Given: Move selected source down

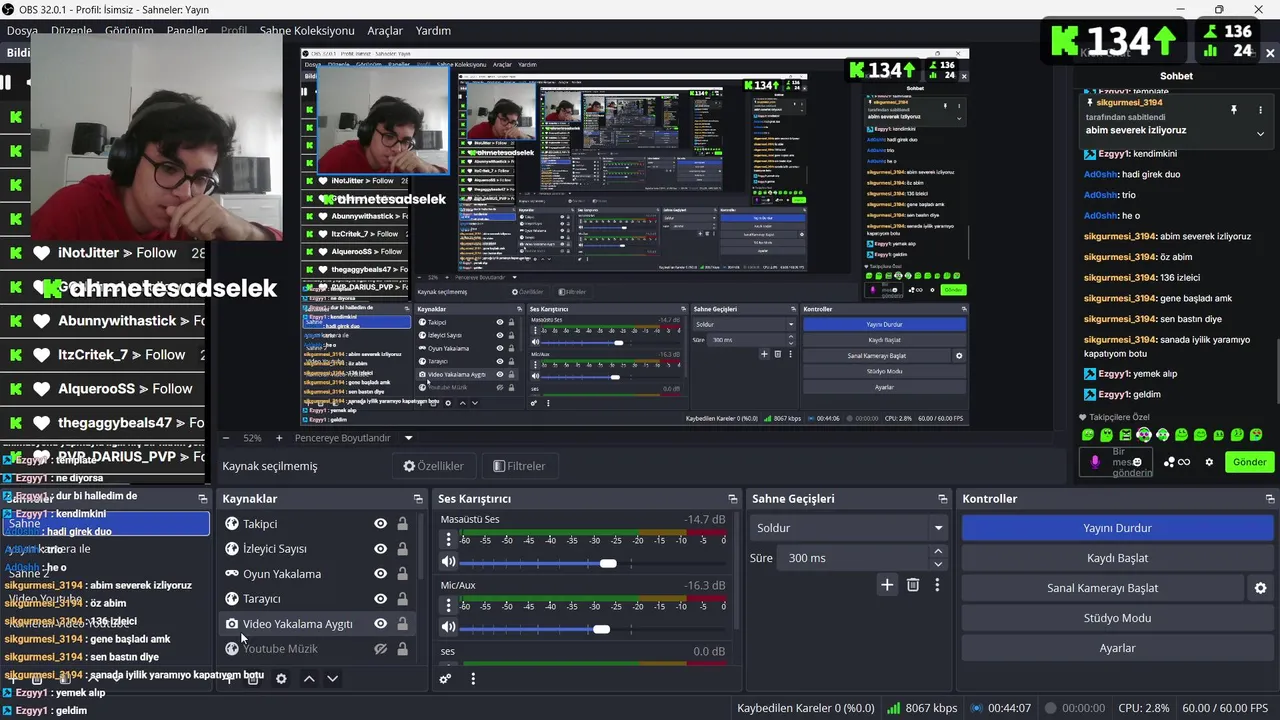Looking at the screenshot, I should [x=333, y=678].
